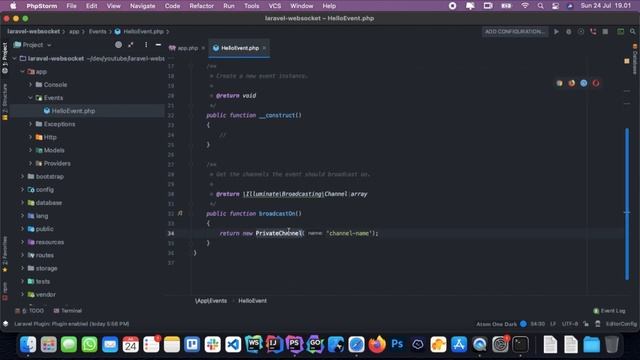Collapse the Events folder

click(30, 98)
